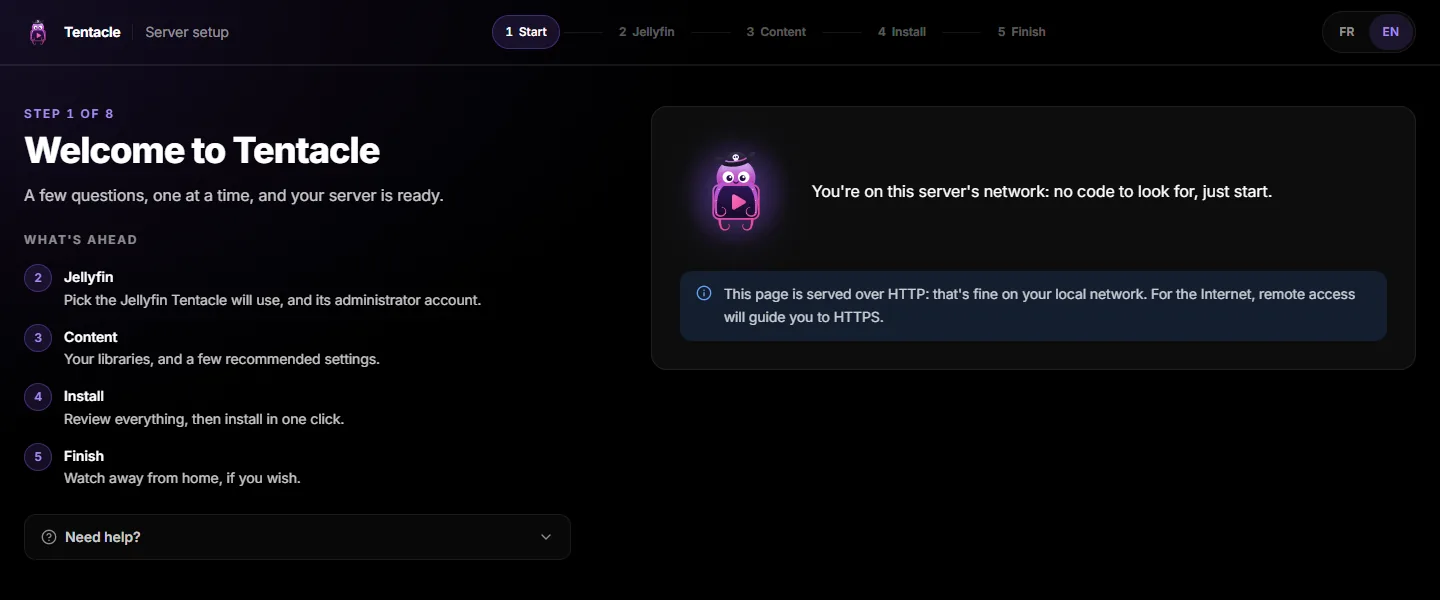Switch language to FR
Screen dimensions: 1440x600
1347,32
